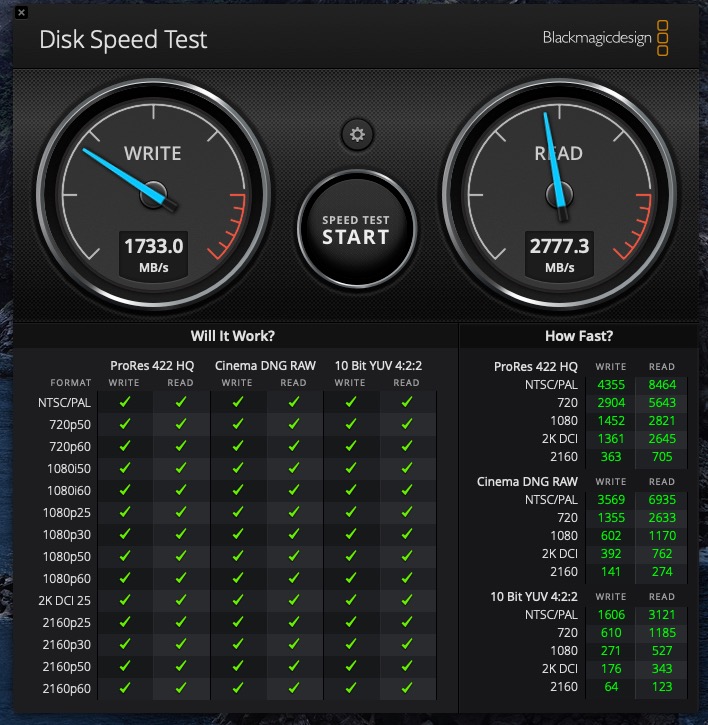Click 2K DCI 25 ProRes read checkmark
This screenshot has height=725, width=708.
181,600
